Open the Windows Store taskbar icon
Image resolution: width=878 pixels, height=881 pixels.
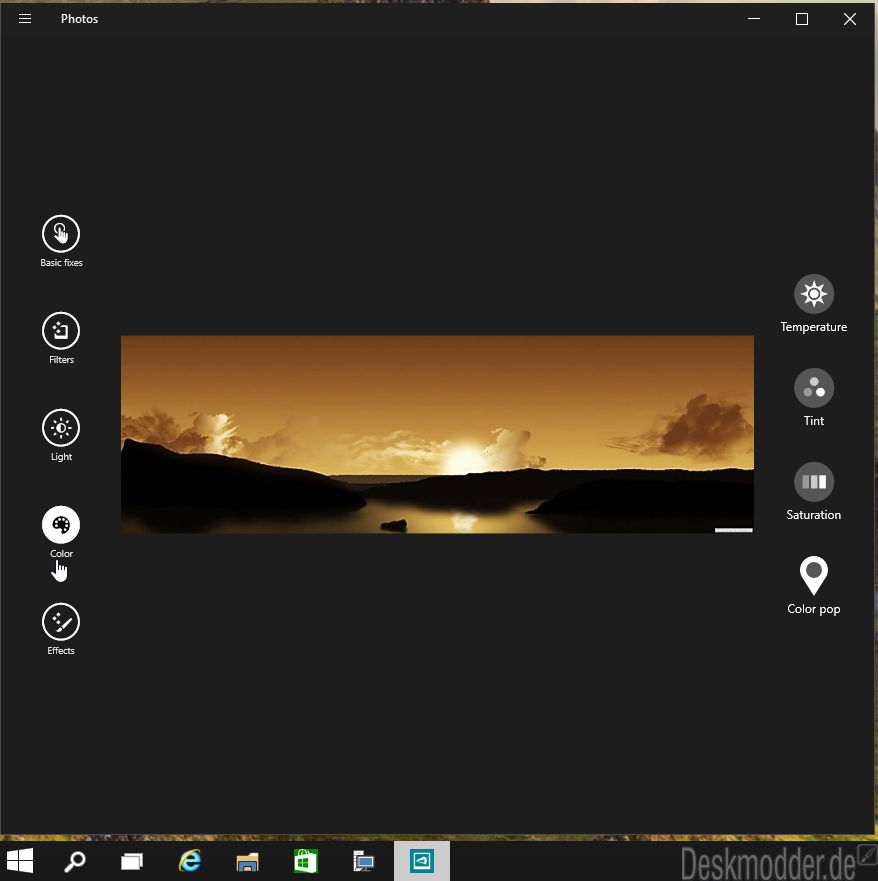pyautogui.click(x=306, y=861)
